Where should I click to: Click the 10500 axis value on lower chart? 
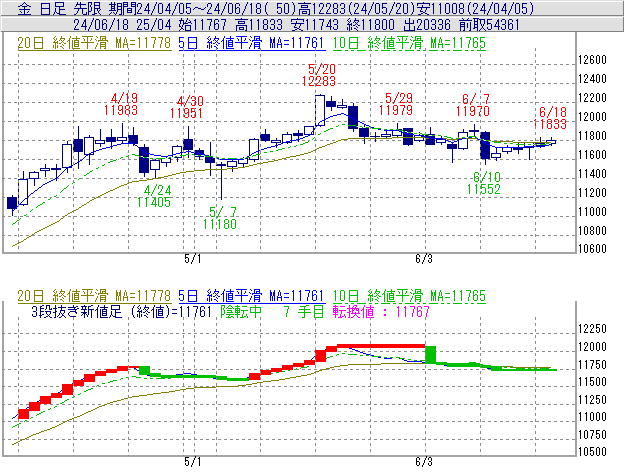592,452
